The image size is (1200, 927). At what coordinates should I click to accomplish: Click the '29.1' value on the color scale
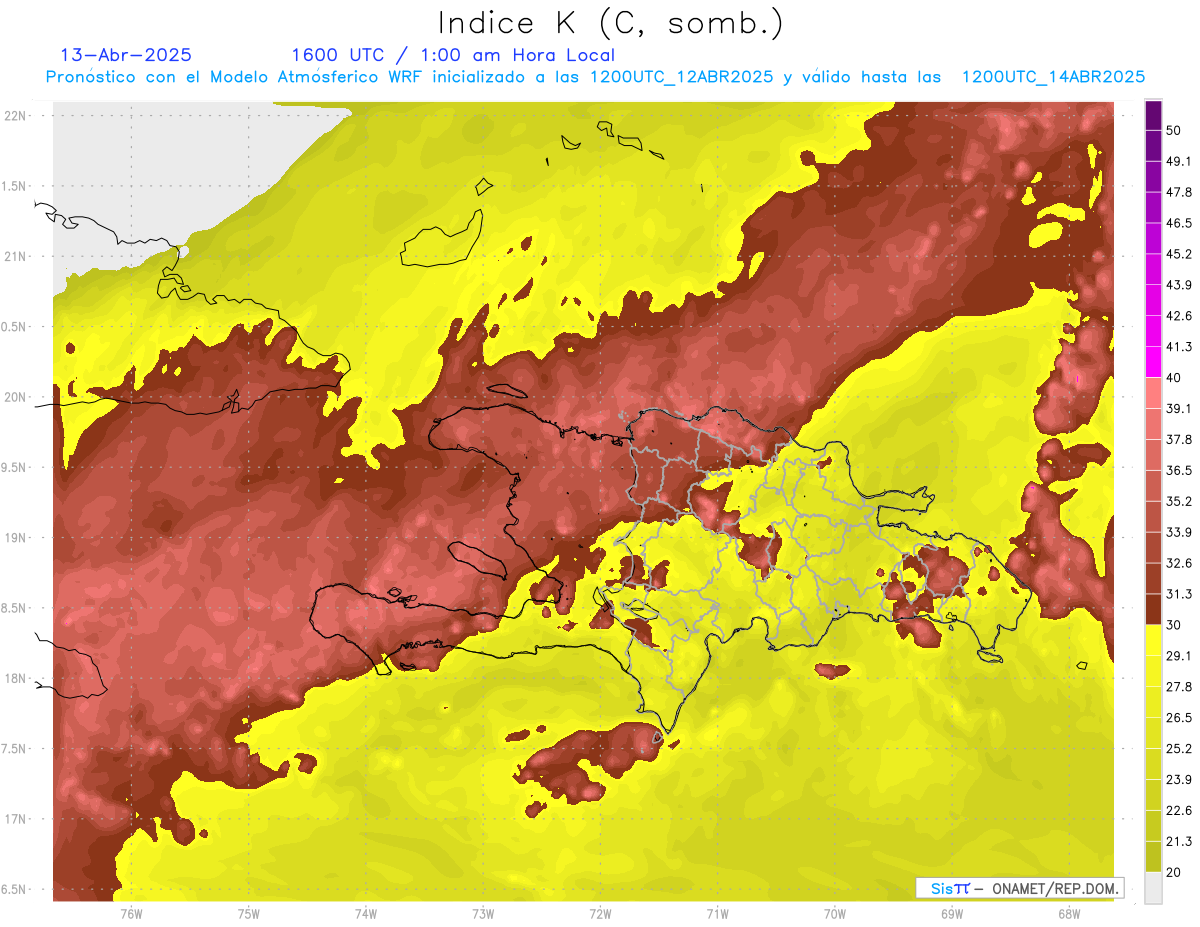tap(1178, 656)
